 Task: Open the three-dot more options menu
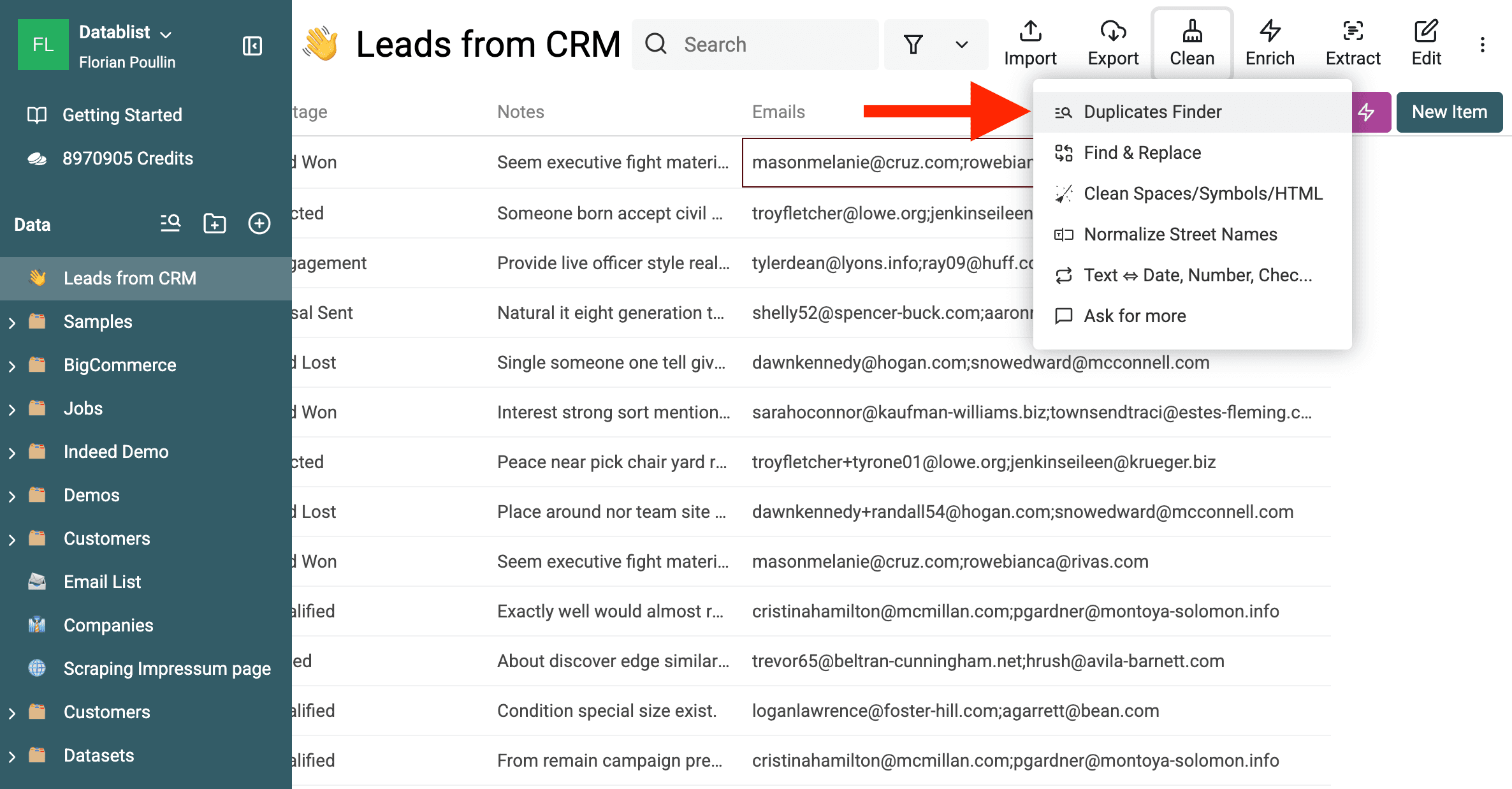coord(1483,45)
